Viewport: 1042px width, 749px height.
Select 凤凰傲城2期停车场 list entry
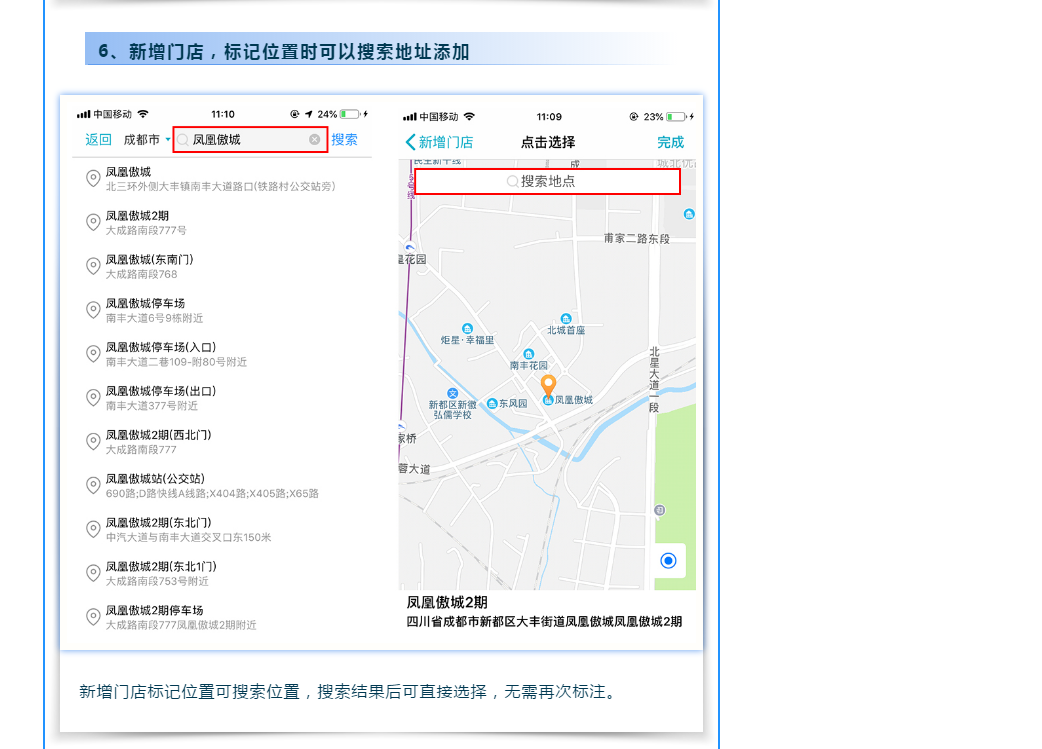(x=155, y=617)
